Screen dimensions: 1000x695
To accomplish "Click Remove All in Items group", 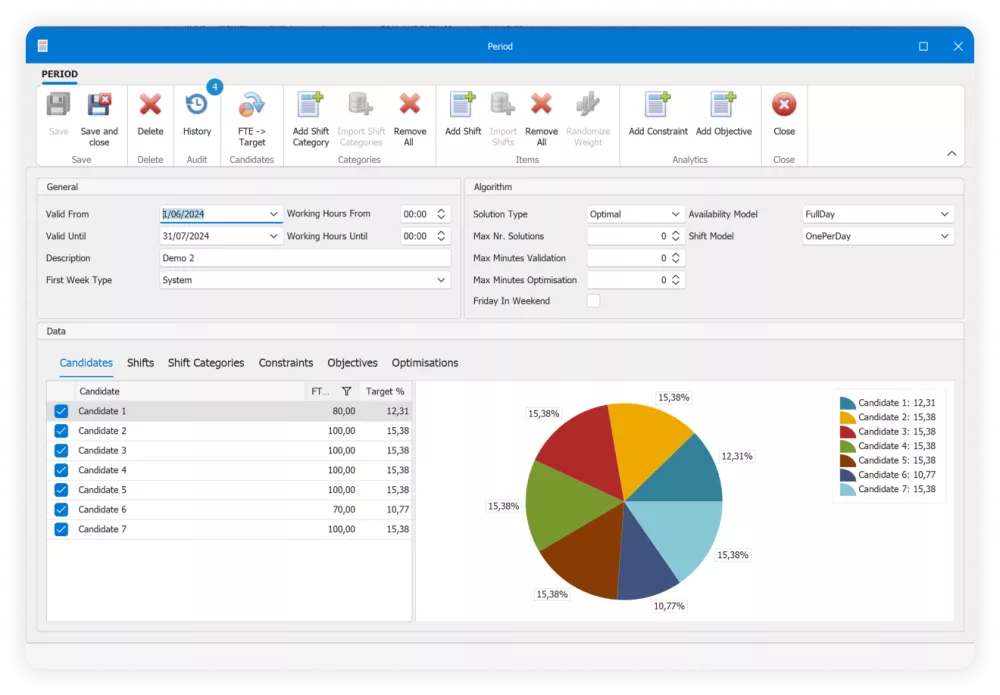I will coord(541,105).
